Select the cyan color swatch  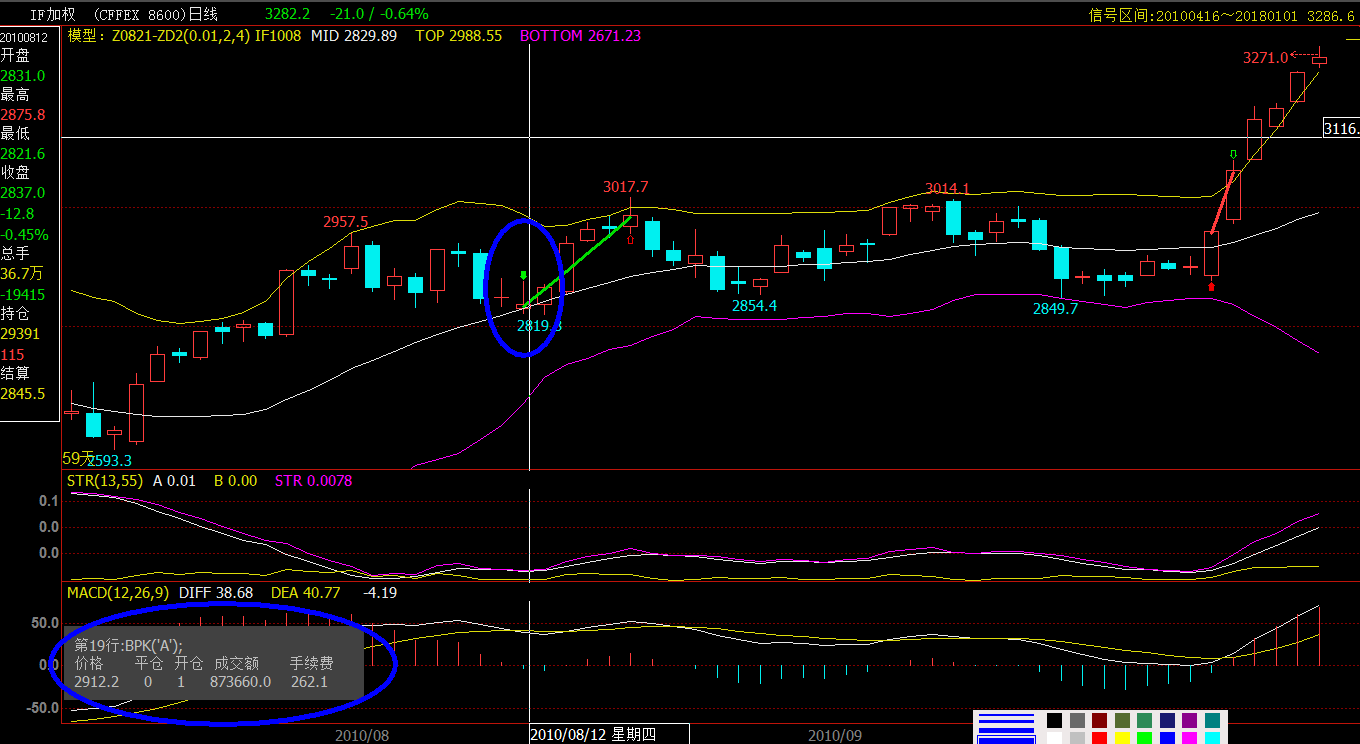(1212, 738)
